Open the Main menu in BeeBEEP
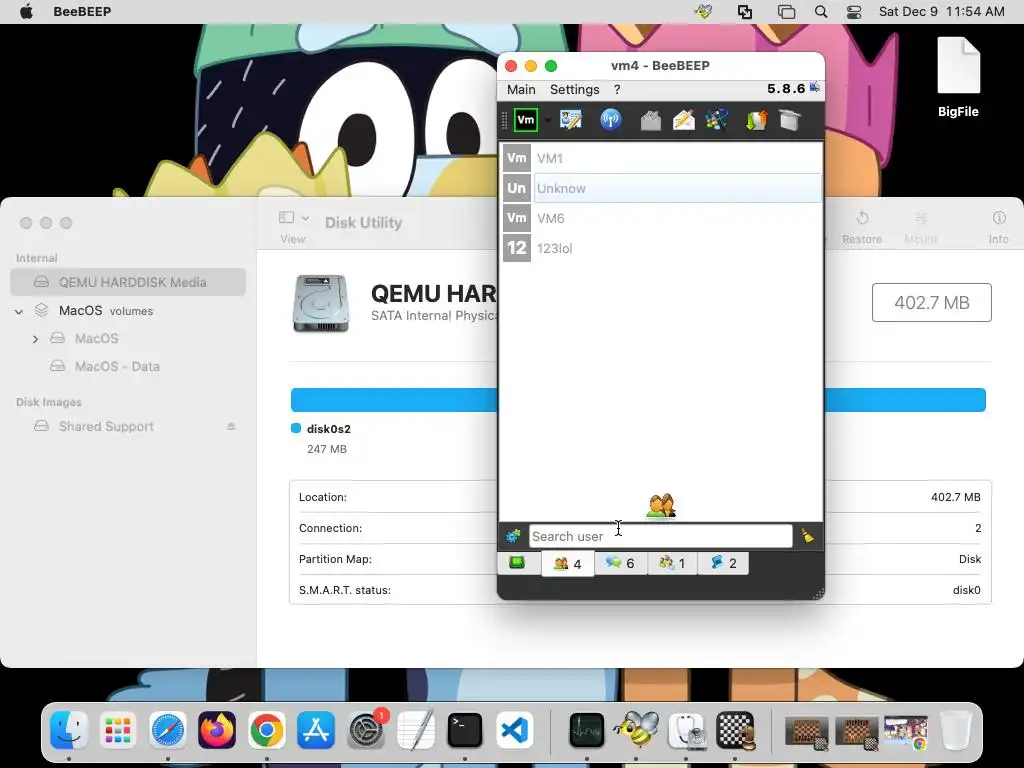The width and height of the screenshot is (1024, 768). point(521,89)
